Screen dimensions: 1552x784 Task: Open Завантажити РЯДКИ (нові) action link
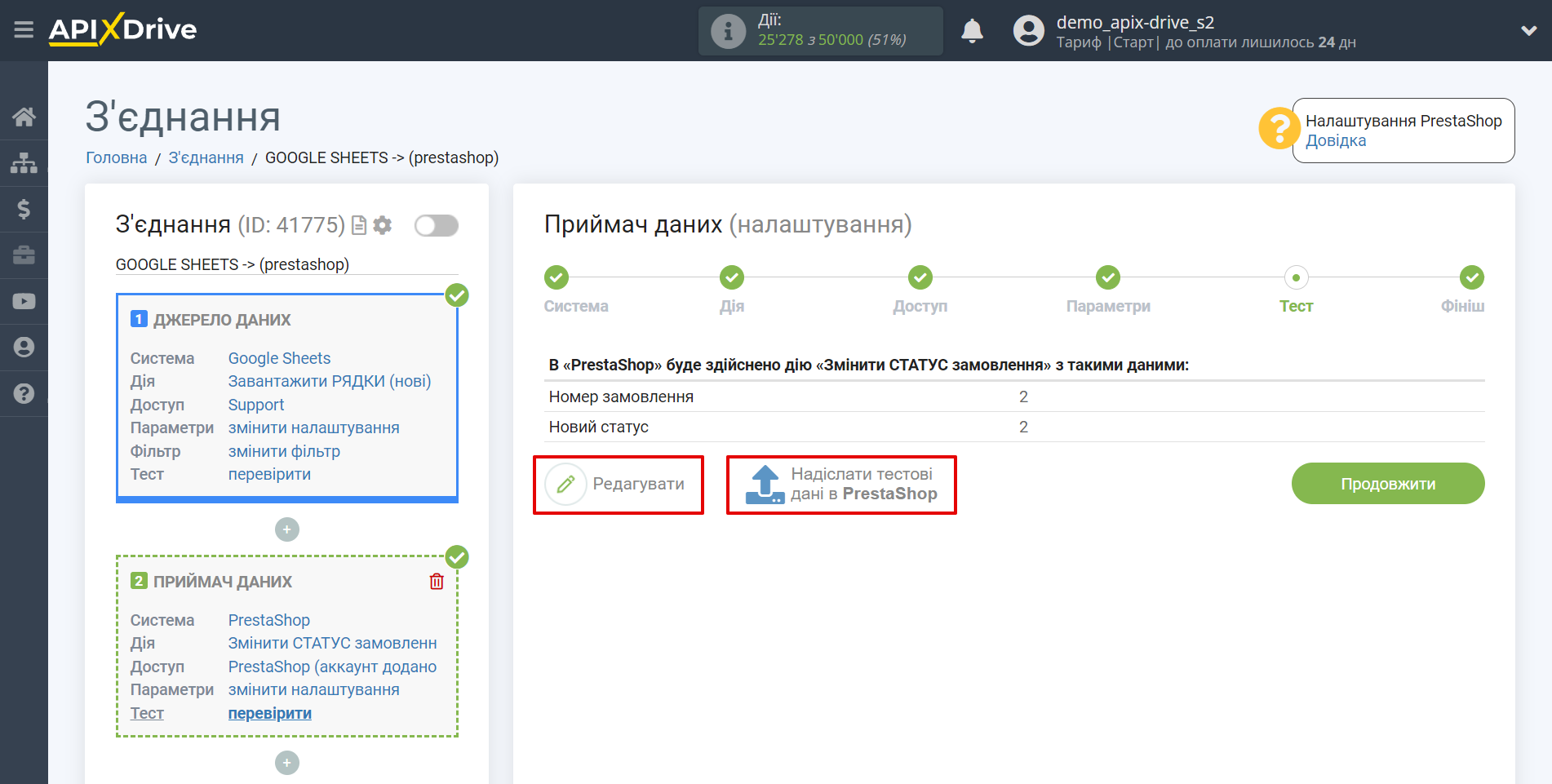point(330,381)
